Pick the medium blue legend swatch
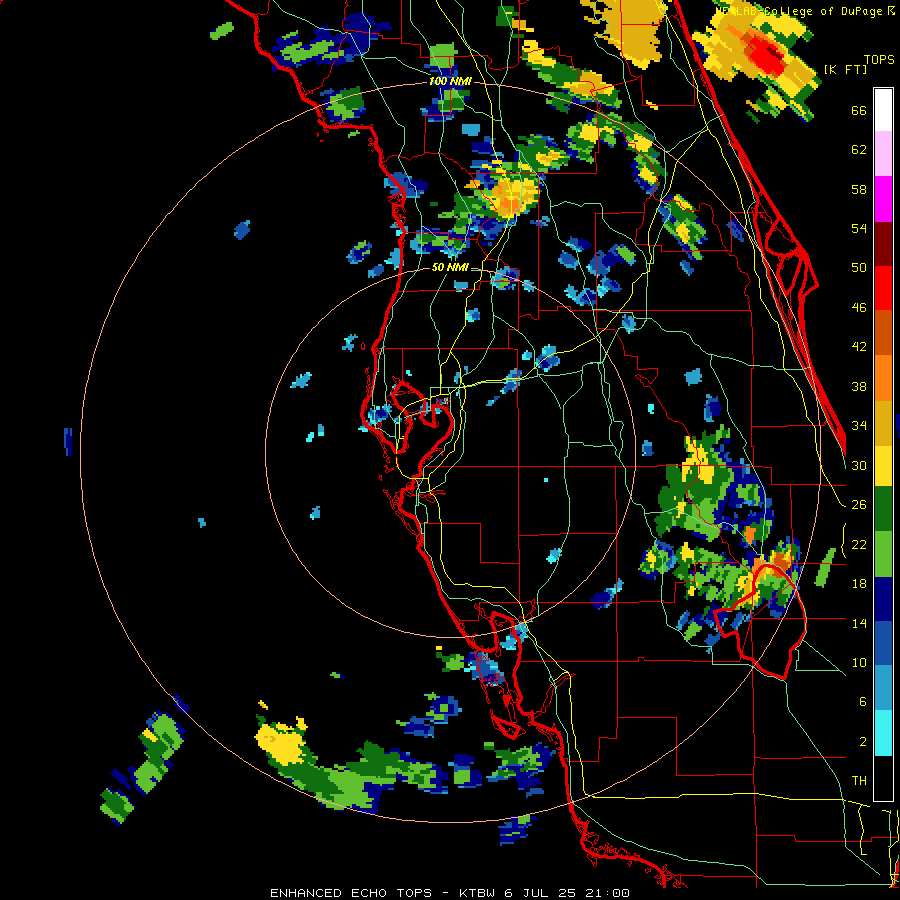This screenshot has height=900, width=900. pyautogui.click(x=883, y=644)
